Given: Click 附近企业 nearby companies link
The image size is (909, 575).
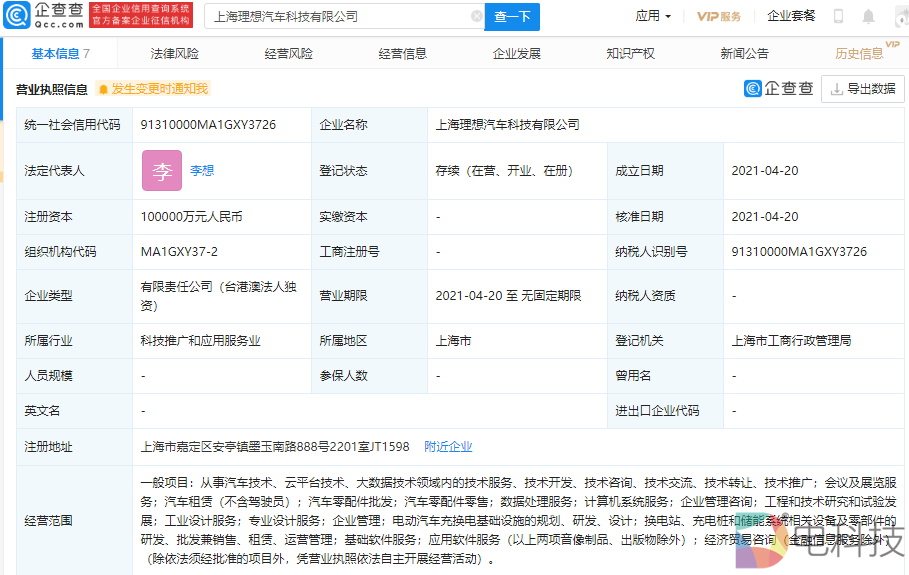Looking at the screenshot, I should coord(448,447).
